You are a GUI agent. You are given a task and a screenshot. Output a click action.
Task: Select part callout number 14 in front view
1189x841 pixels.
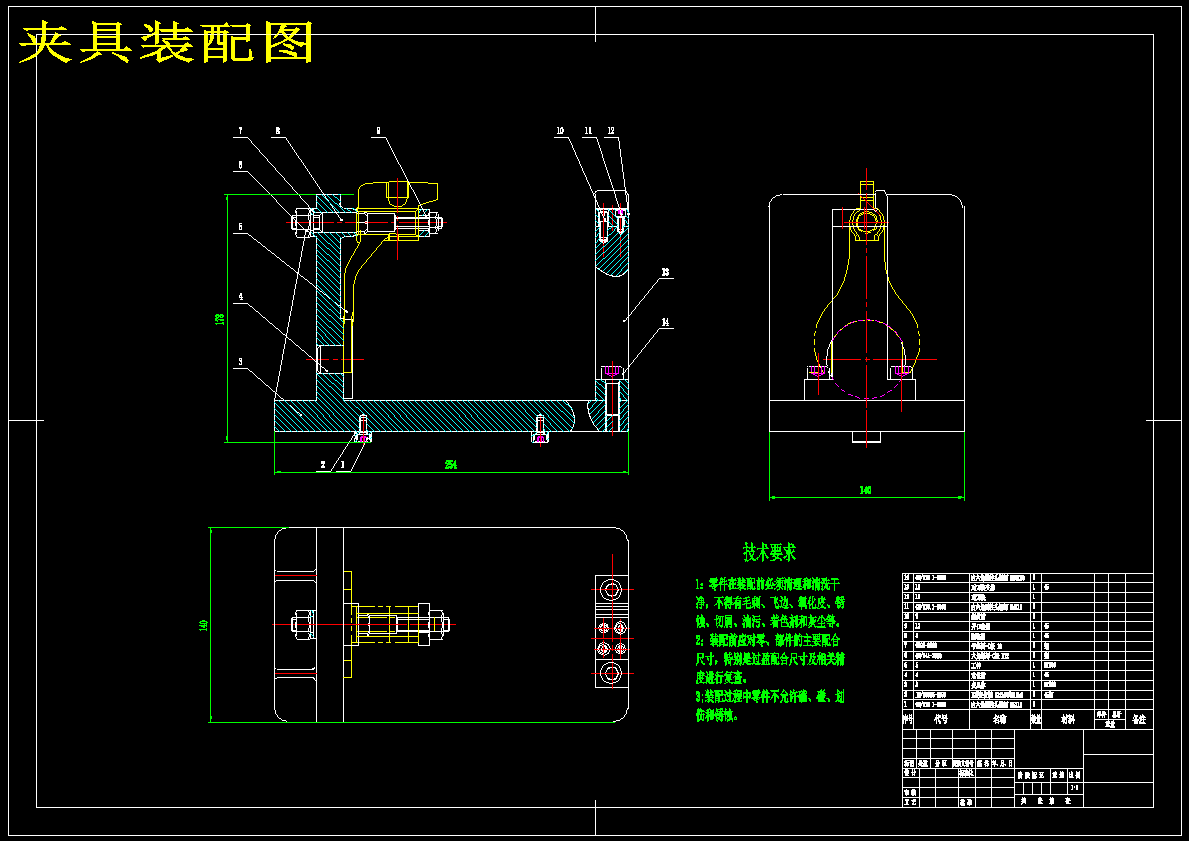coord(665,322)
